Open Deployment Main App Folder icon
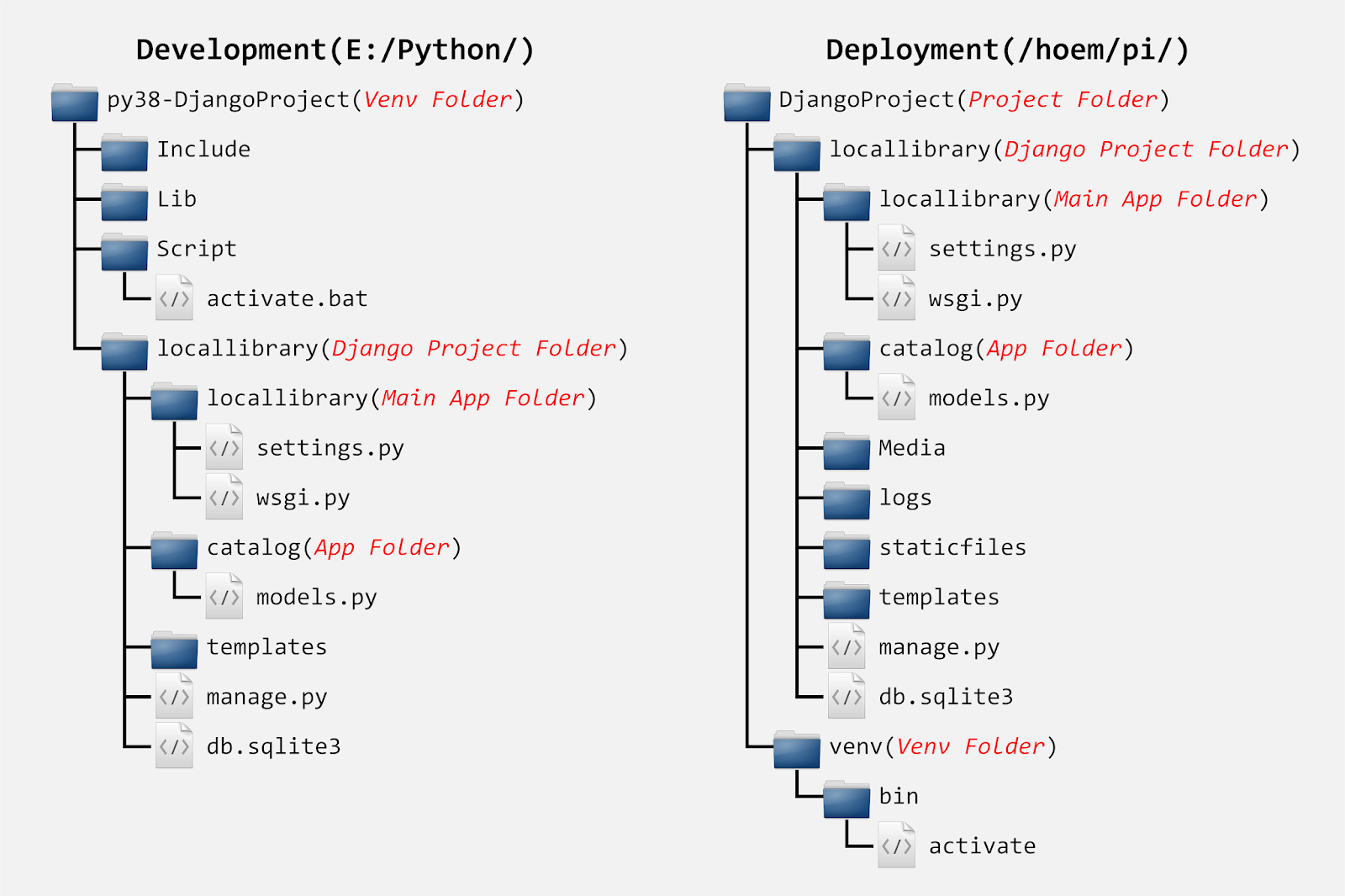 pyautogui.click(x=847, y=202)
